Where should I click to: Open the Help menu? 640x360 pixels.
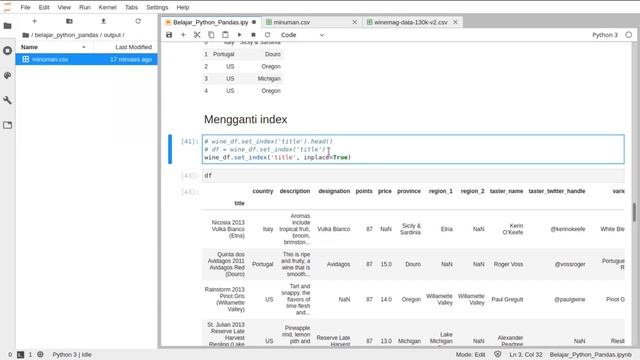(183, 7)
